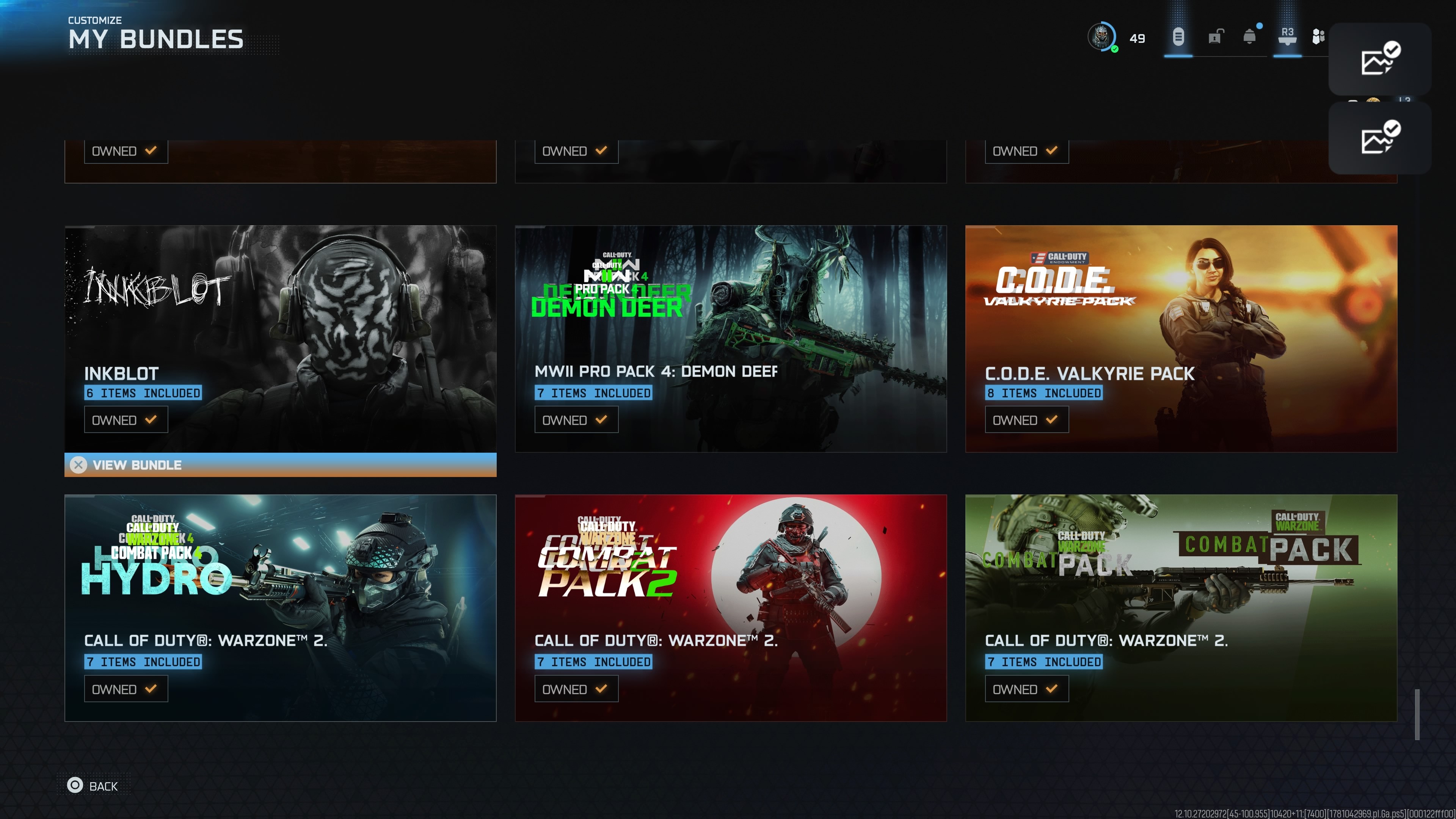Select the R3 icon in the header
This screenshot has height=819, width=1456.
1287,36
